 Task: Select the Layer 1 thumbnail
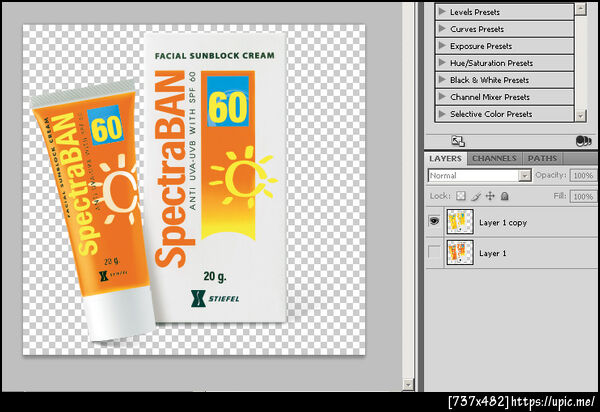[460, 252]
